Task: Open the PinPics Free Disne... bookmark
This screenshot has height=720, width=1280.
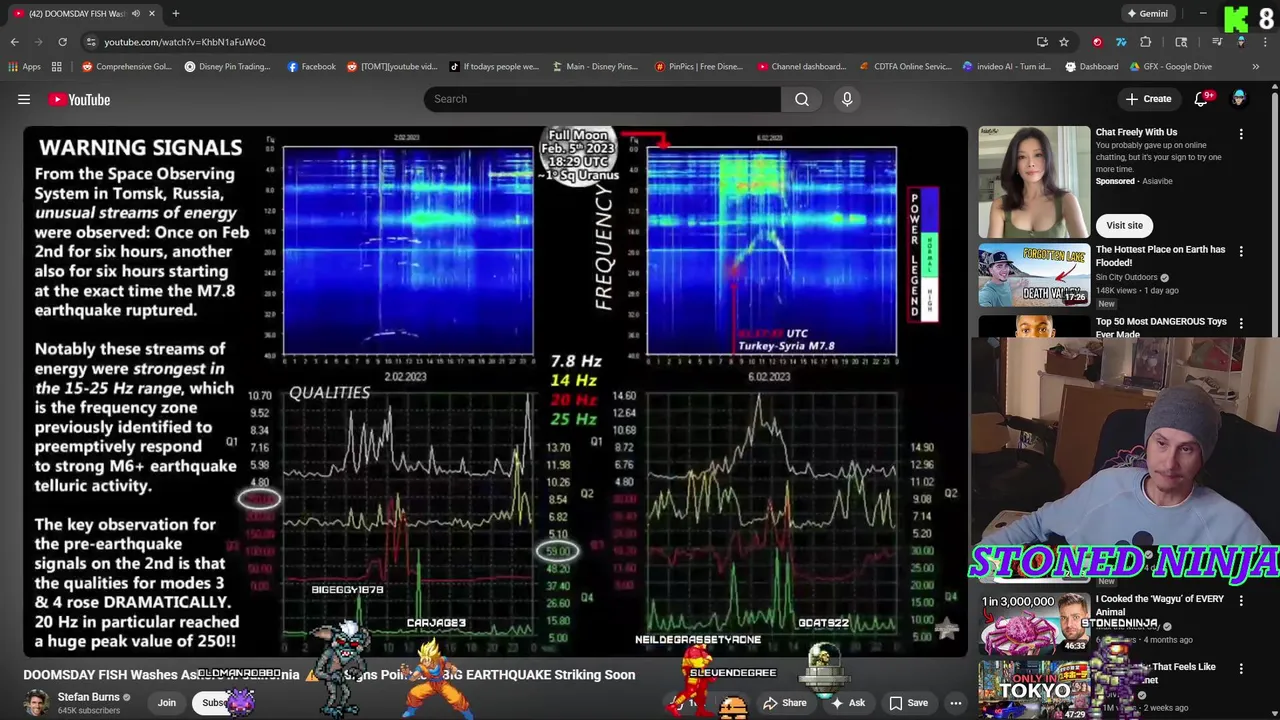Action: pos(698,67)
